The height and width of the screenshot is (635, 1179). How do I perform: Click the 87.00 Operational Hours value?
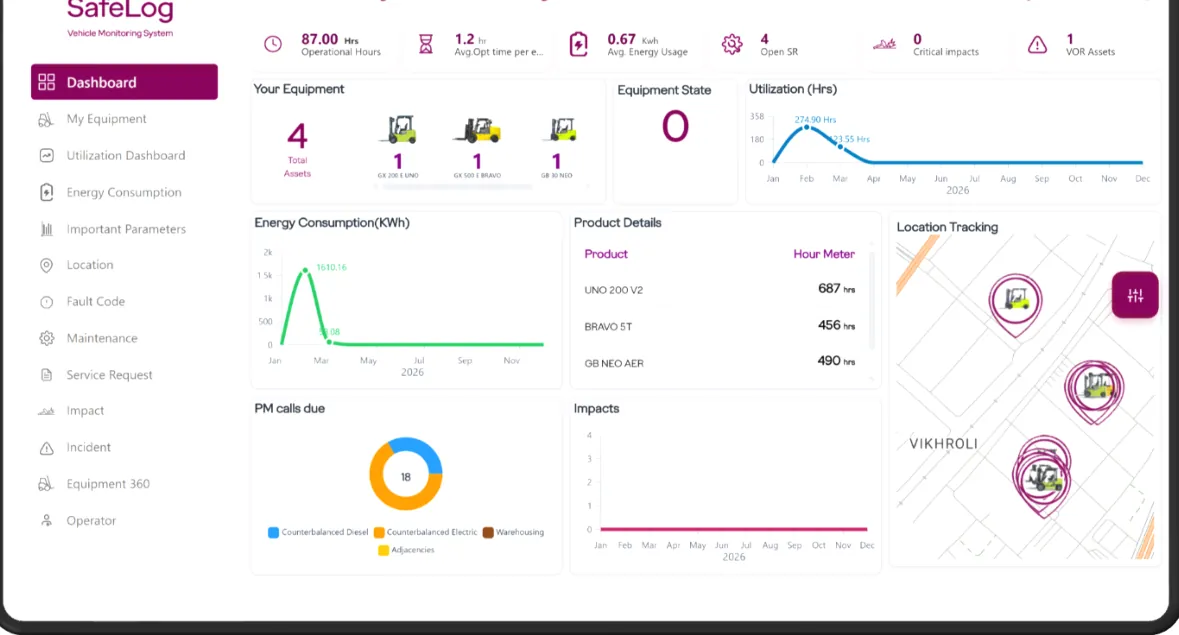coord(320,39)
